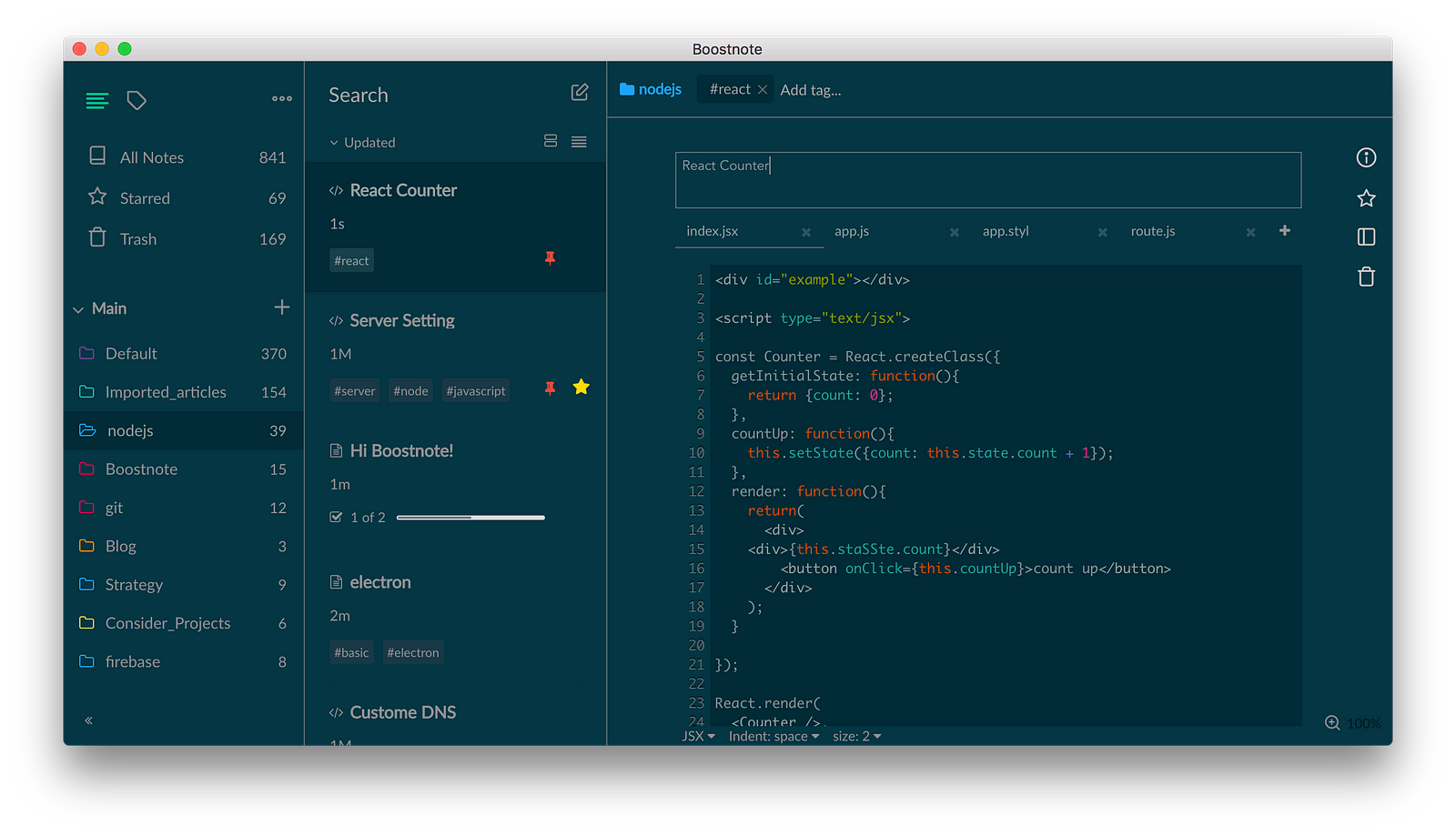Open the Indent: space dropdown
The height and width of the screenshot is (836, 1456).
[x=773, y=736]
